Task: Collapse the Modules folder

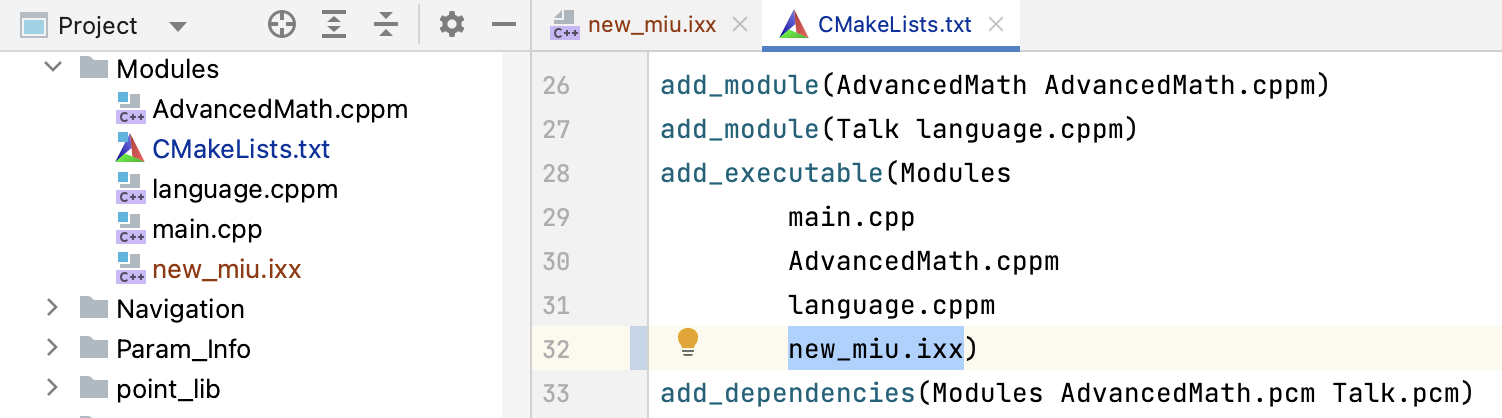Action: pos(52,68)
